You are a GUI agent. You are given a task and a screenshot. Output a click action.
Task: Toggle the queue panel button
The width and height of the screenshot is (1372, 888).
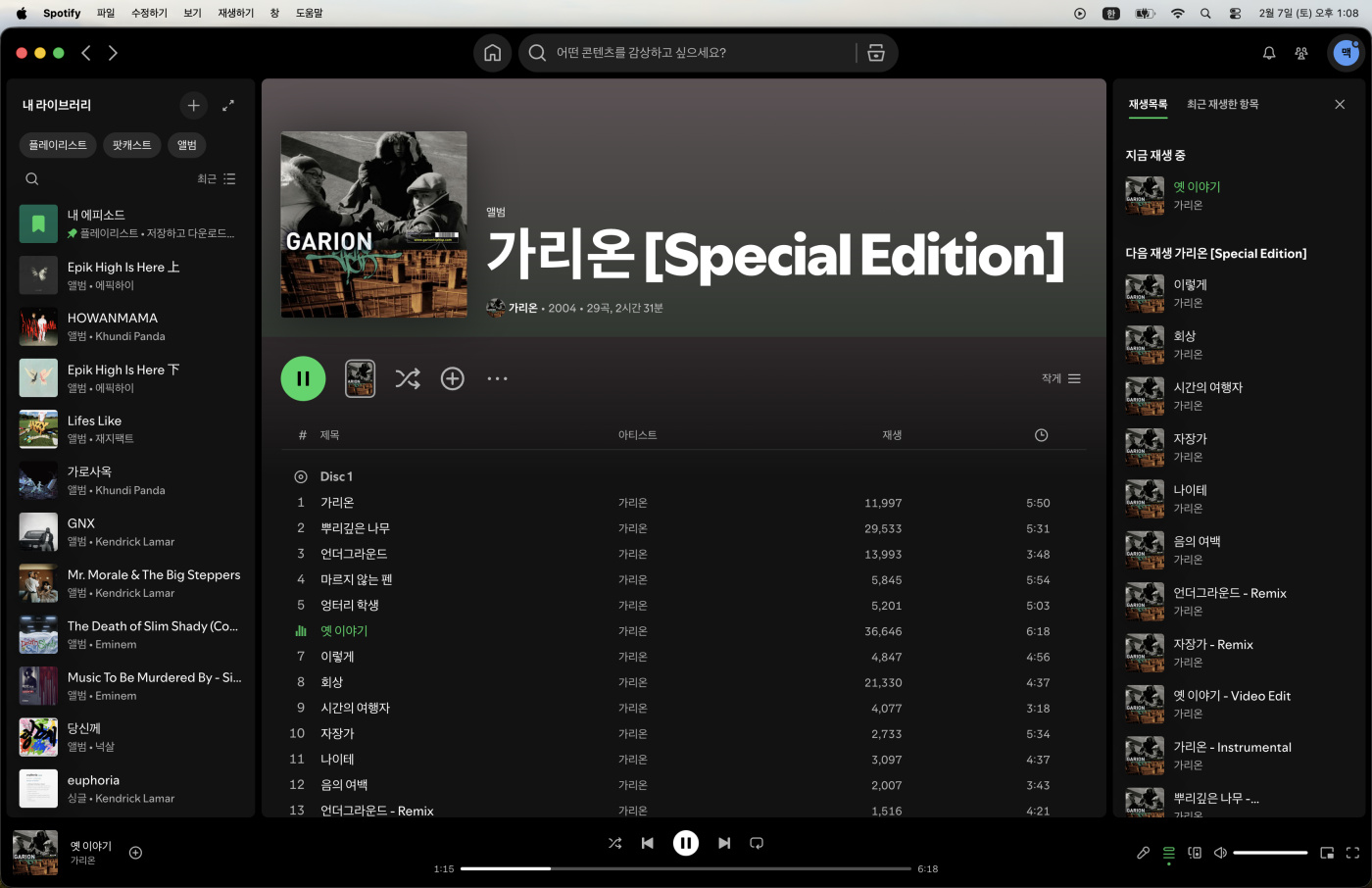pyautogui.click(x=1168, y=853)
